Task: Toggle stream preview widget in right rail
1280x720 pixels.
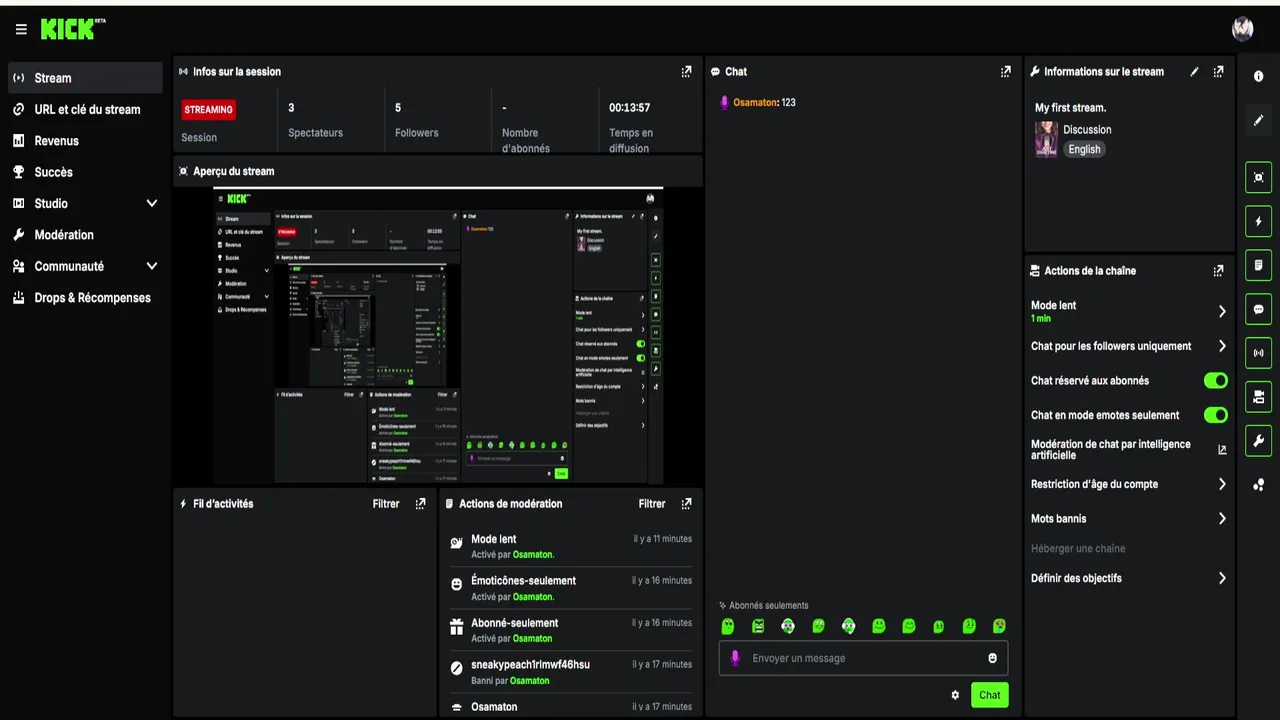Action: 1258,177
